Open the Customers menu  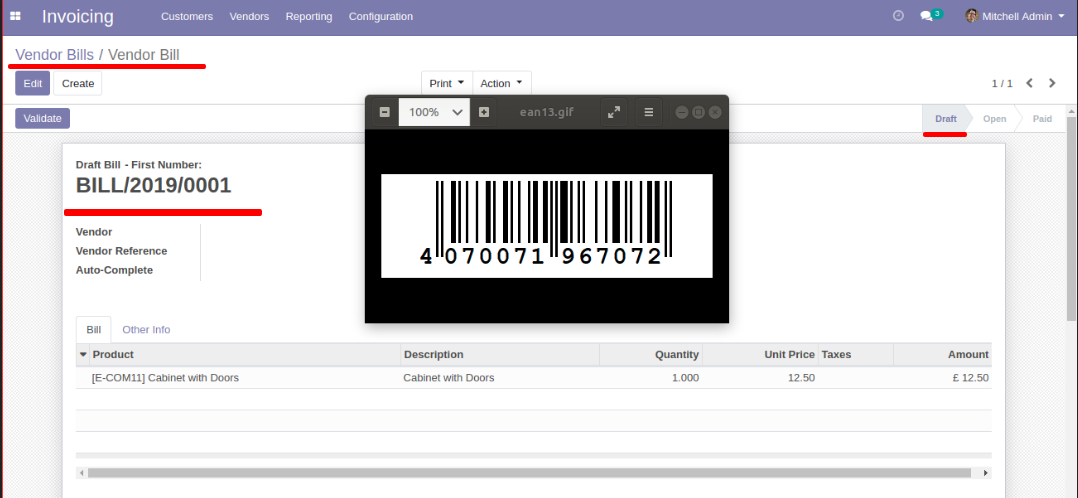click(x=187, y=16)
